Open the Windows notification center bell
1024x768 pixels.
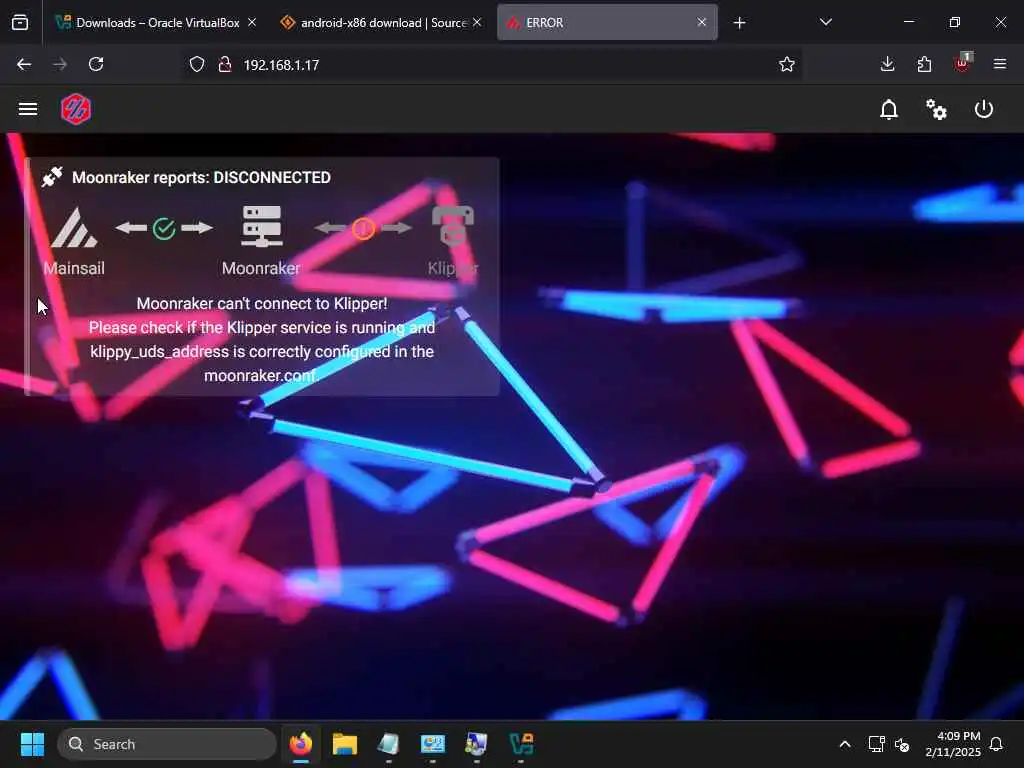pos(996,744)
